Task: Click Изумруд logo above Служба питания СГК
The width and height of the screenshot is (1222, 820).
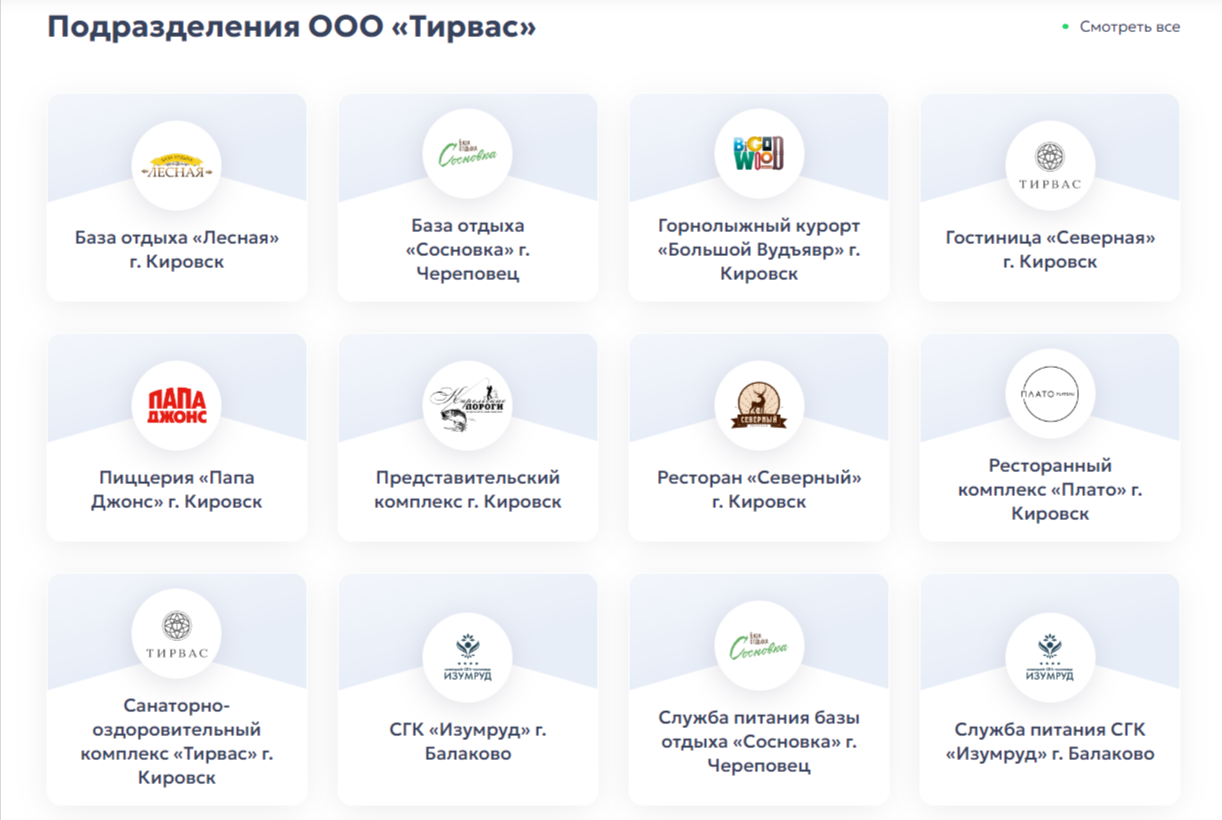Action: (1049, 657)
